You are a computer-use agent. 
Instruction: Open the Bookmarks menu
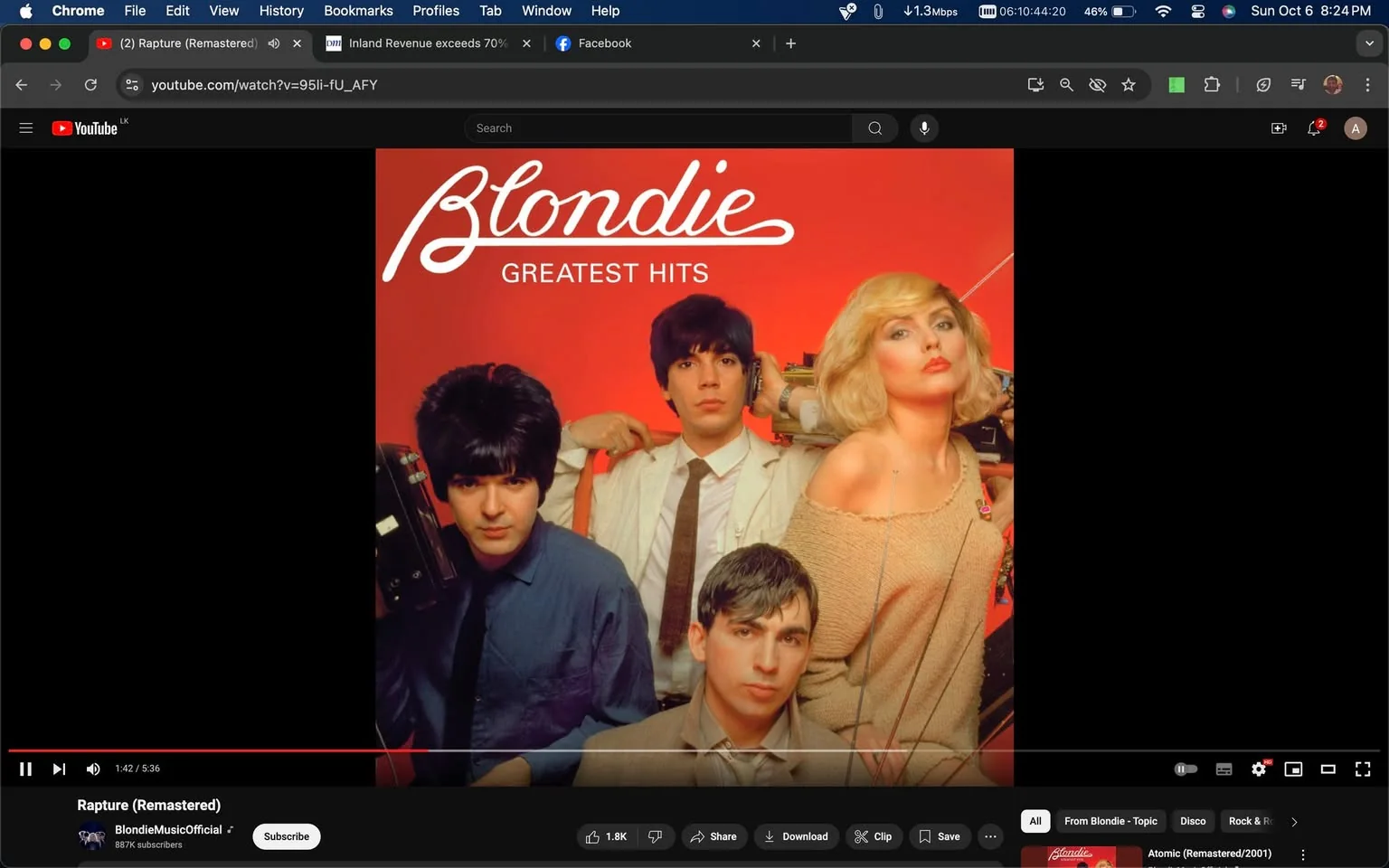click(358, 11)
